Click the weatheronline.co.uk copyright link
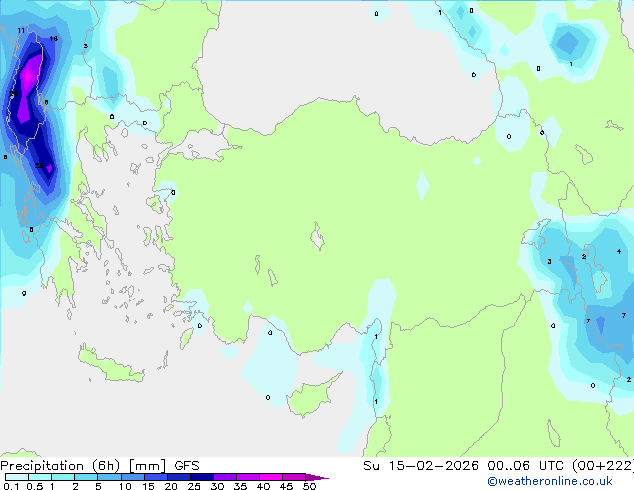 tap(549, 481)
